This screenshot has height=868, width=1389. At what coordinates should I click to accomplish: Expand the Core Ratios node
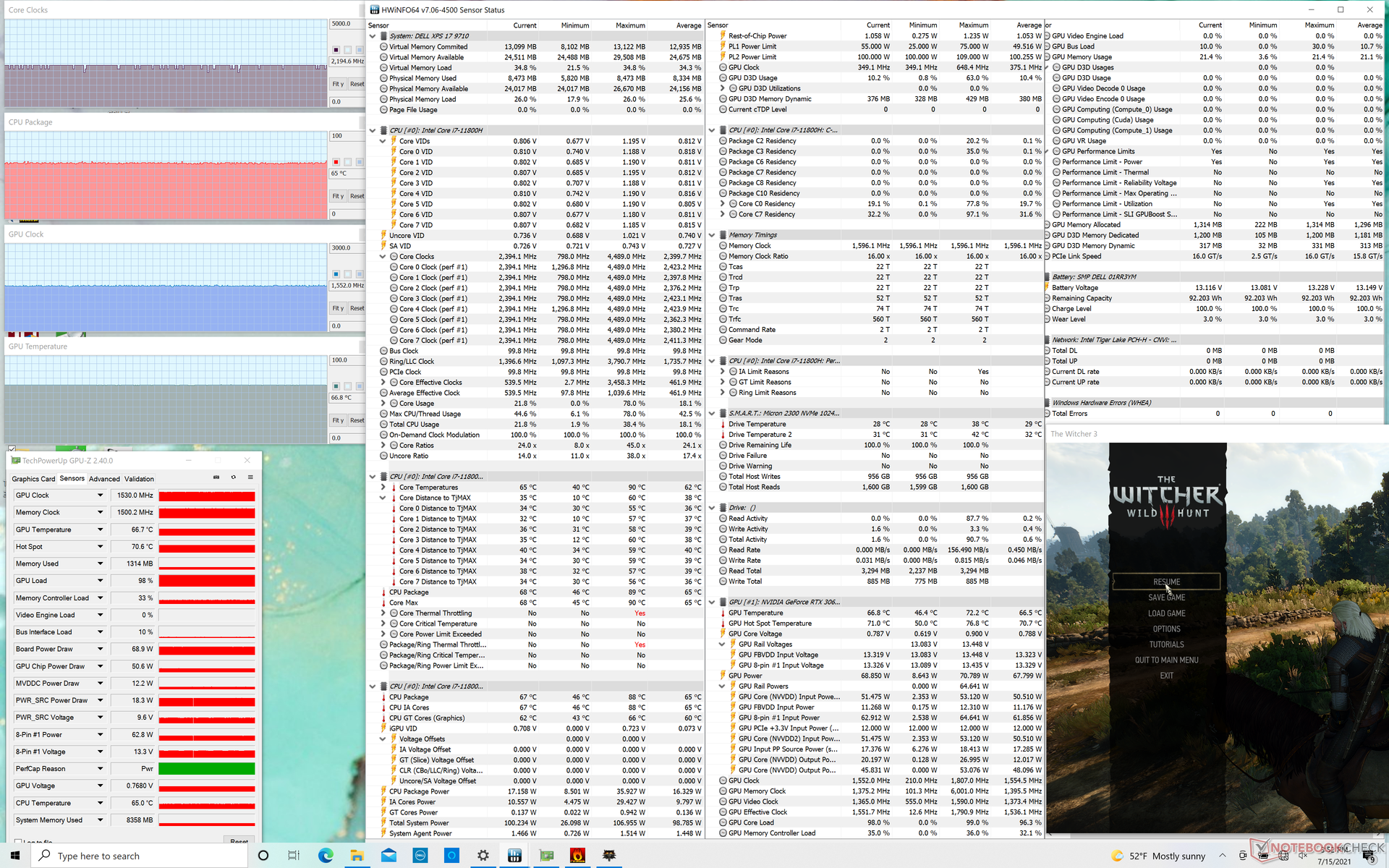point(383,445)
